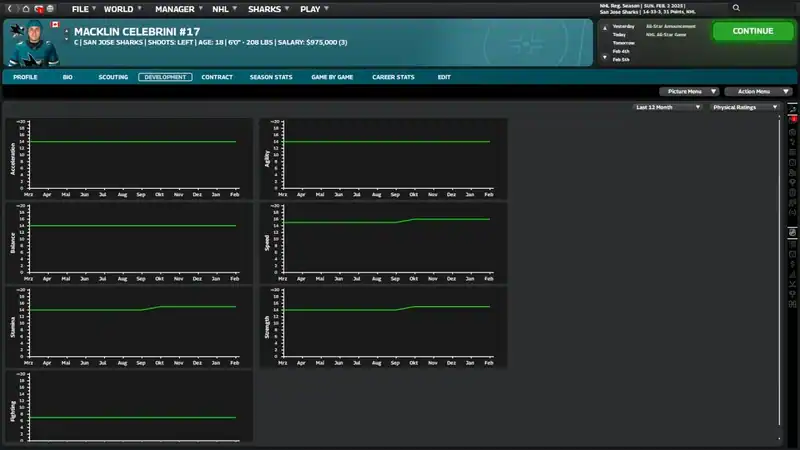Viewport: 800px width, 450px height.
Task: Open the PLAY menu
Action: [x=314, y=9]
